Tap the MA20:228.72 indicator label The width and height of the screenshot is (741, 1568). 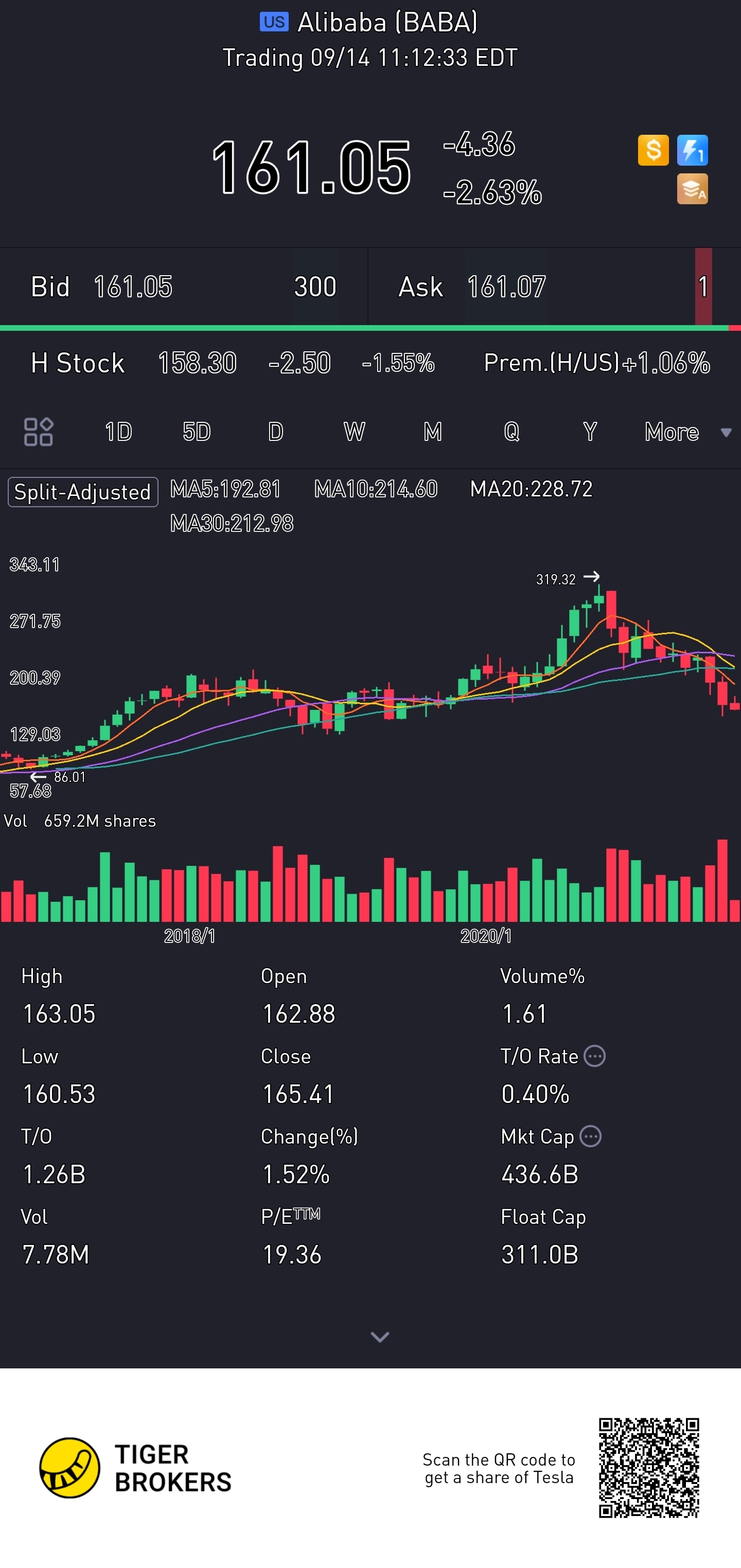point(531,489)
